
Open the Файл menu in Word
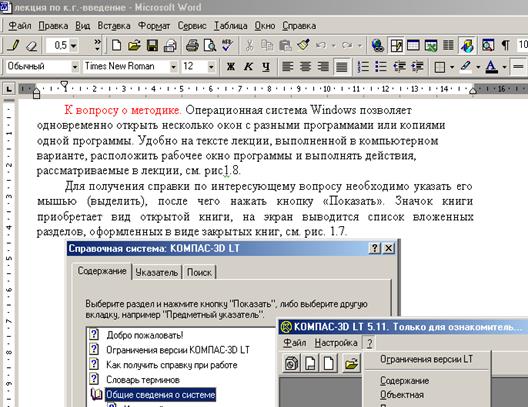tap(20, 26)
